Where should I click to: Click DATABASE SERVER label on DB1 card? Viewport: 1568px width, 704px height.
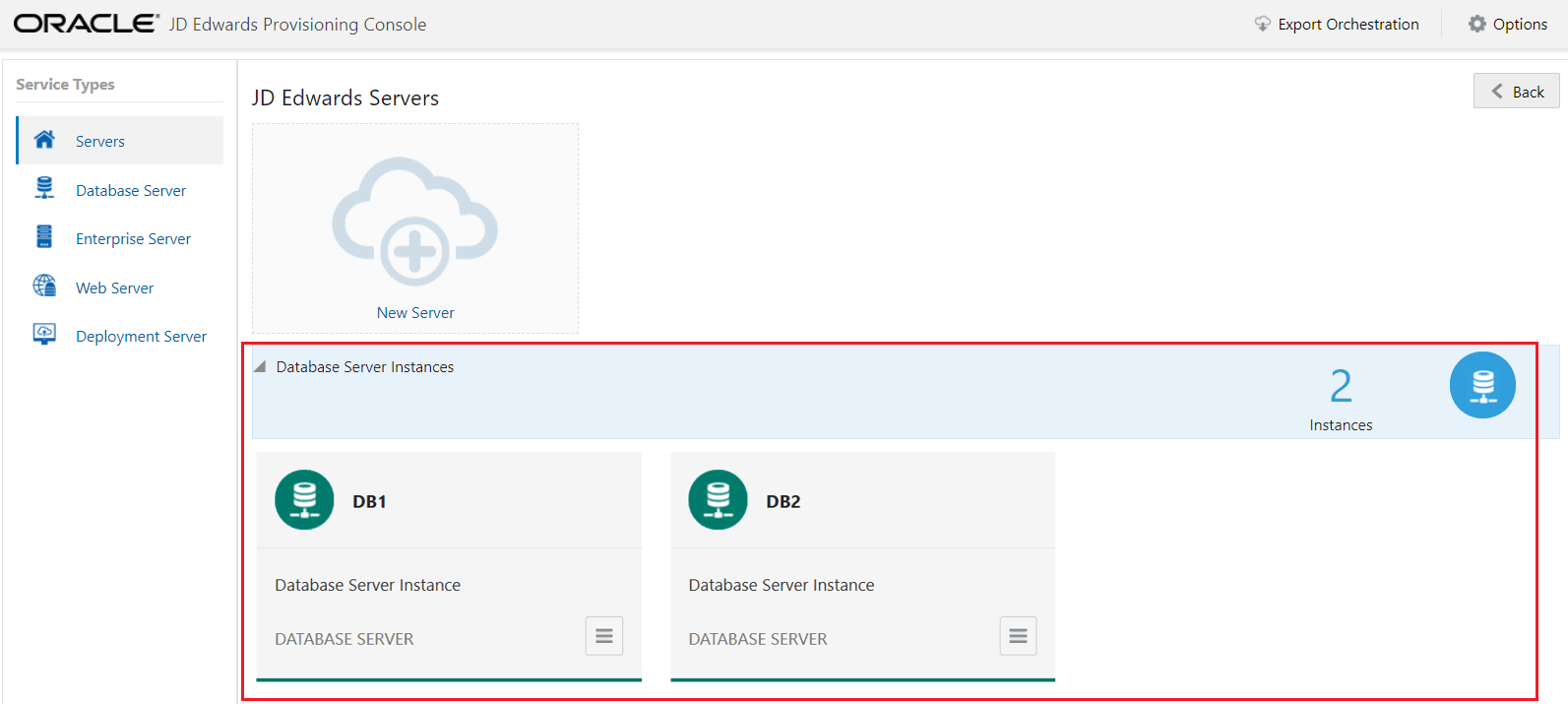(x=344, y=639)
